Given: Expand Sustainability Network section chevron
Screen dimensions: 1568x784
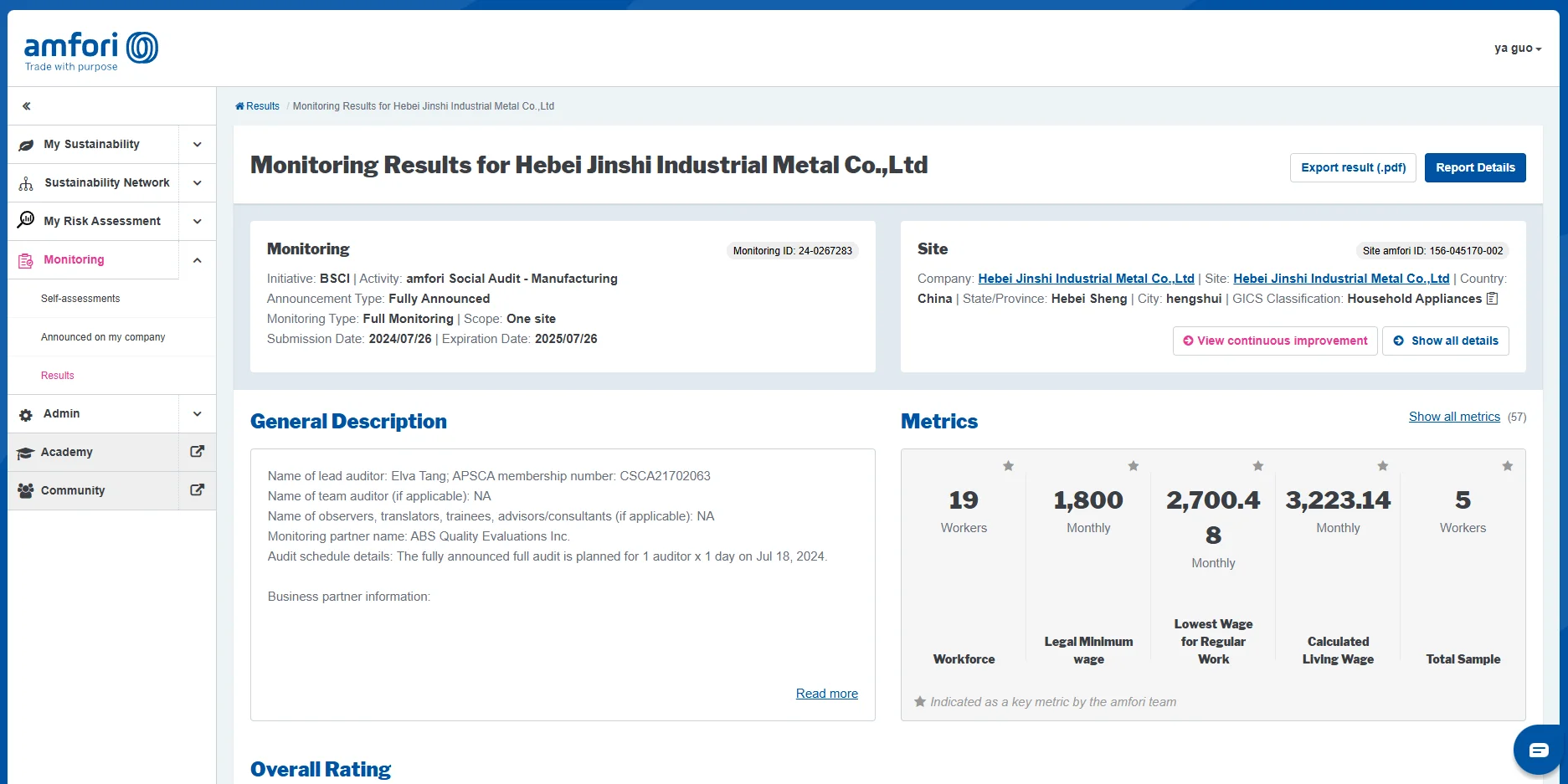Looking at the screenshot, I should 198,183.
